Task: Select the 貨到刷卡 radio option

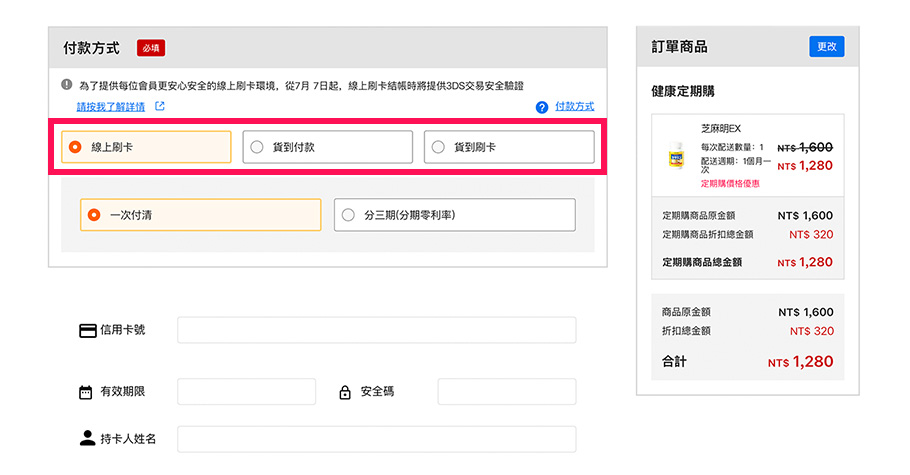Action: point(509,147)
